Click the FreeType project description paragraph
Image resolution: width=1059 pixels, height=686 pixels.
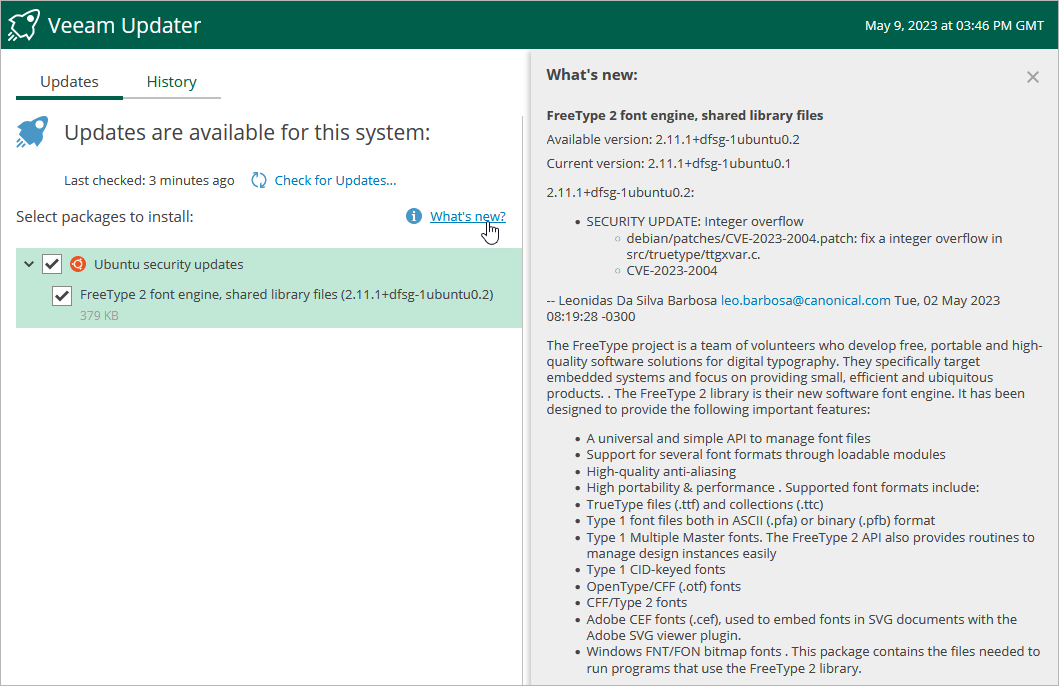794,377
